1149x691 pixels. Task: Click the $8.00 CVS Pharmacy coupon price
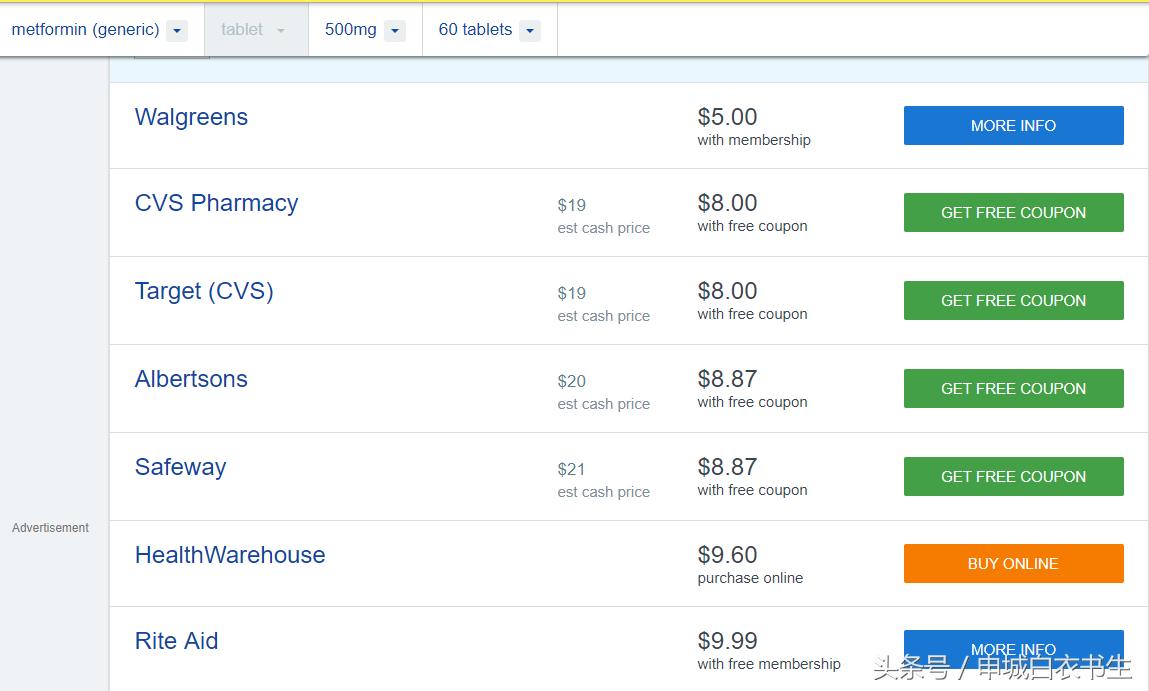pos(727,203)
